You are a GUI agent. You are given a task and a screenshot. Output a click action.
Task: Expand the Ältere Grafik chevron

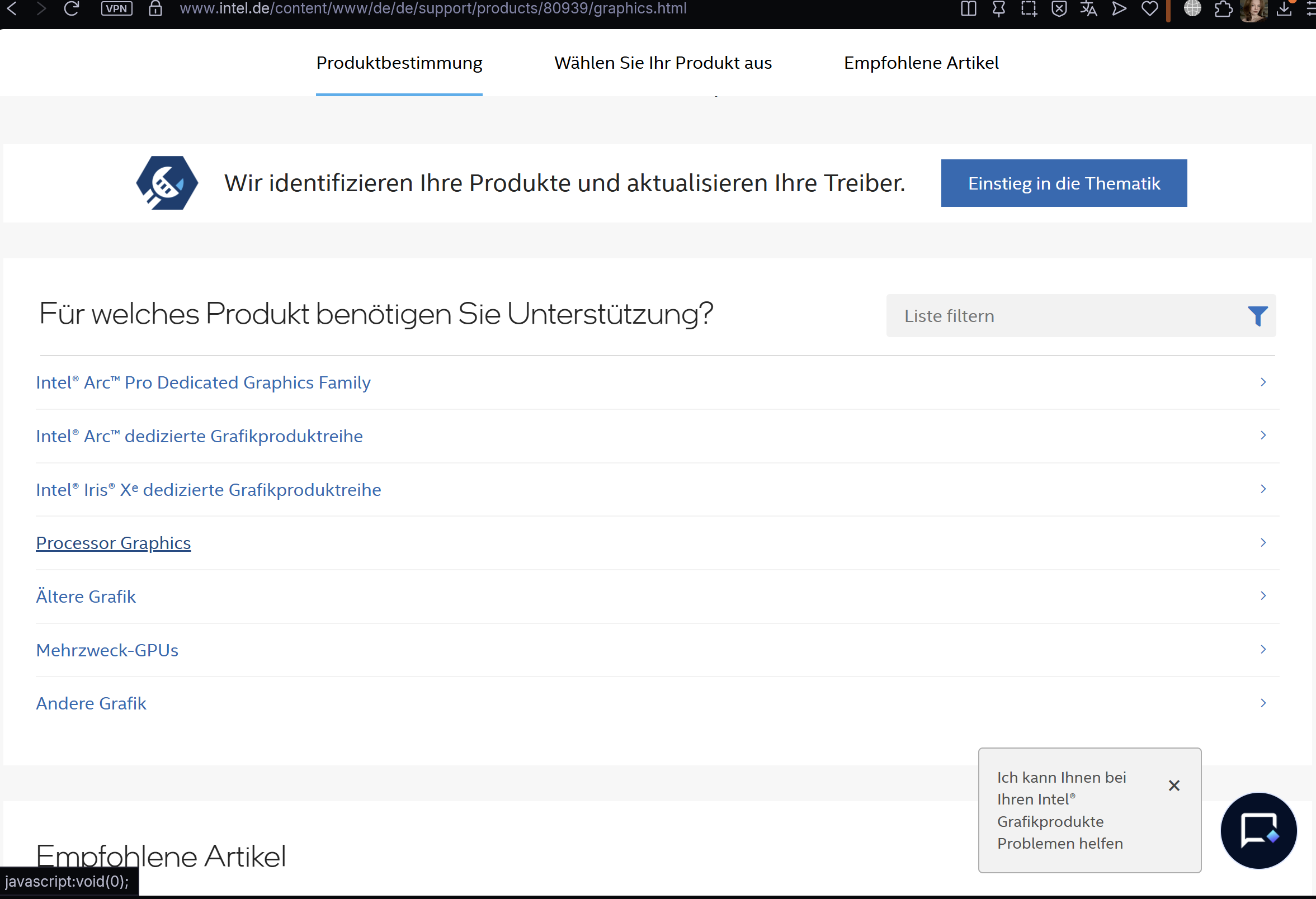pyautogui.click(x=1263, y=595)
